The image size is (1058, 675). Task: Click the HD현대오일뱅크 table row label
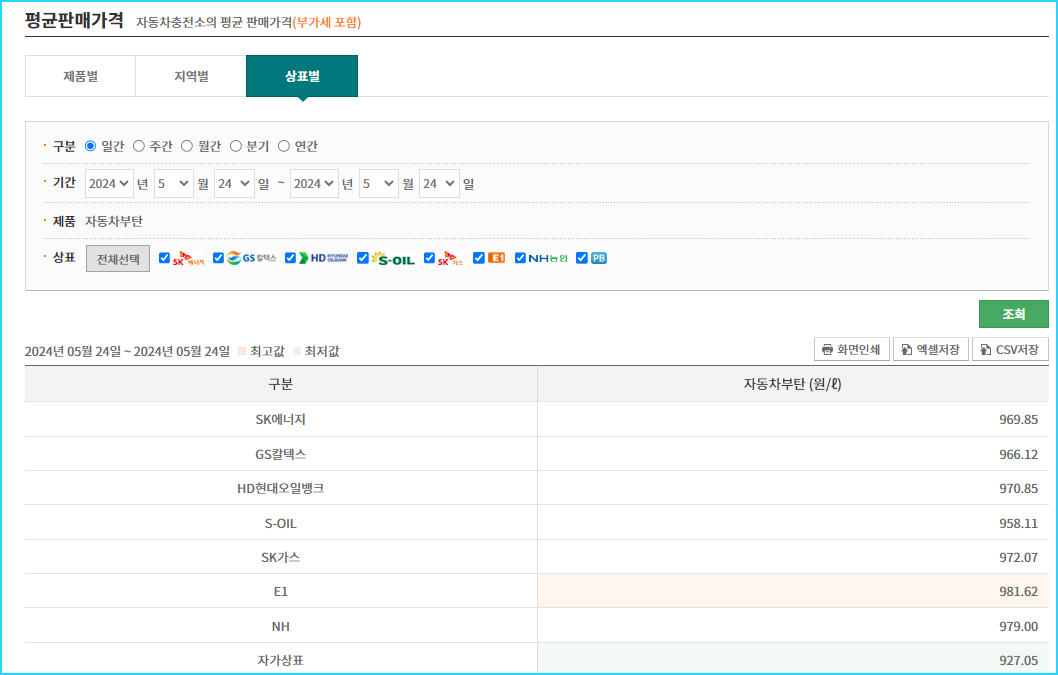pyautogui.click(x=281, y=488)
